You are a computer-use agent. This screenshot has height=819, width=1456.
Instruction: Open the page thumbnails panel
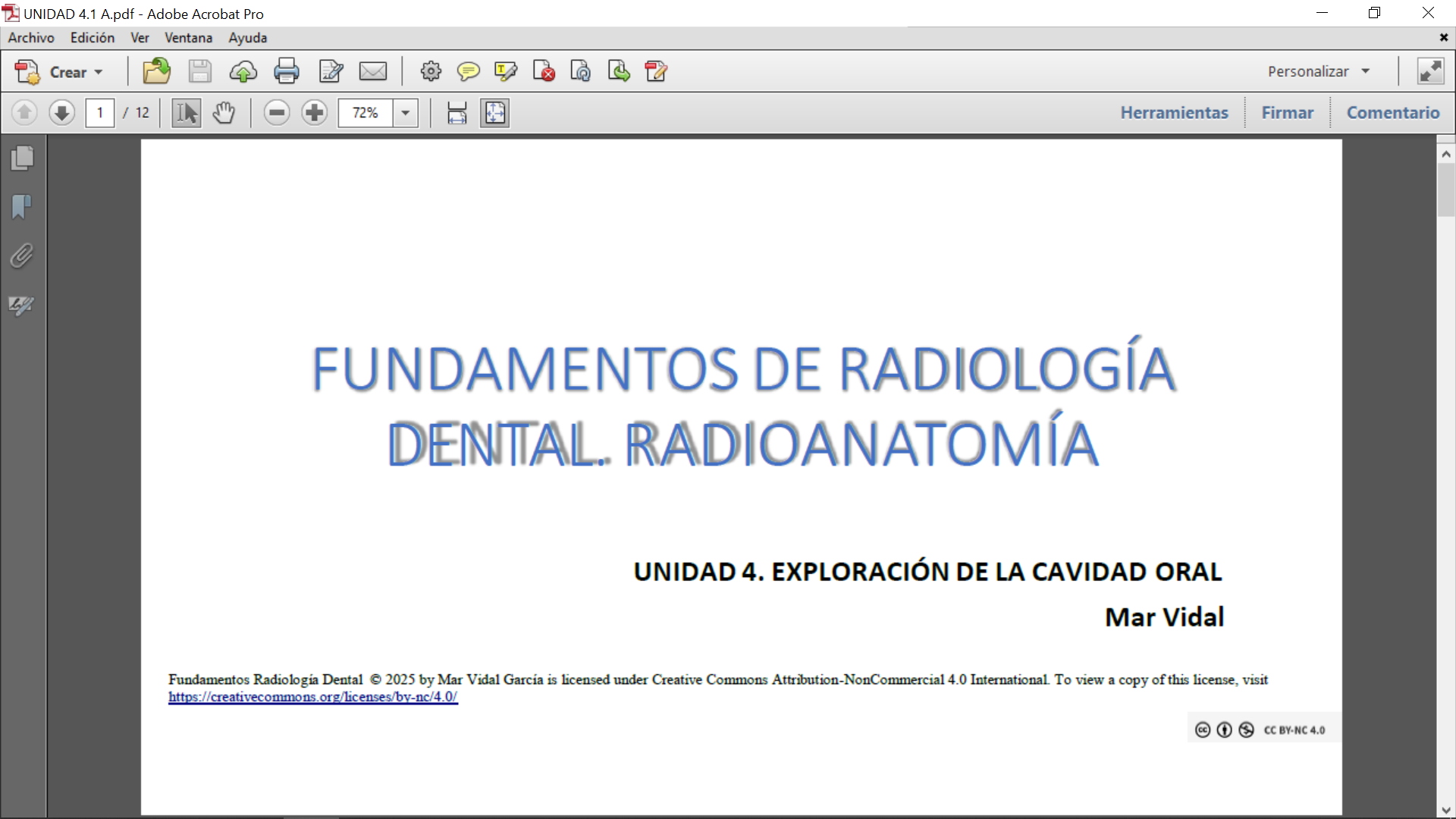23,158
